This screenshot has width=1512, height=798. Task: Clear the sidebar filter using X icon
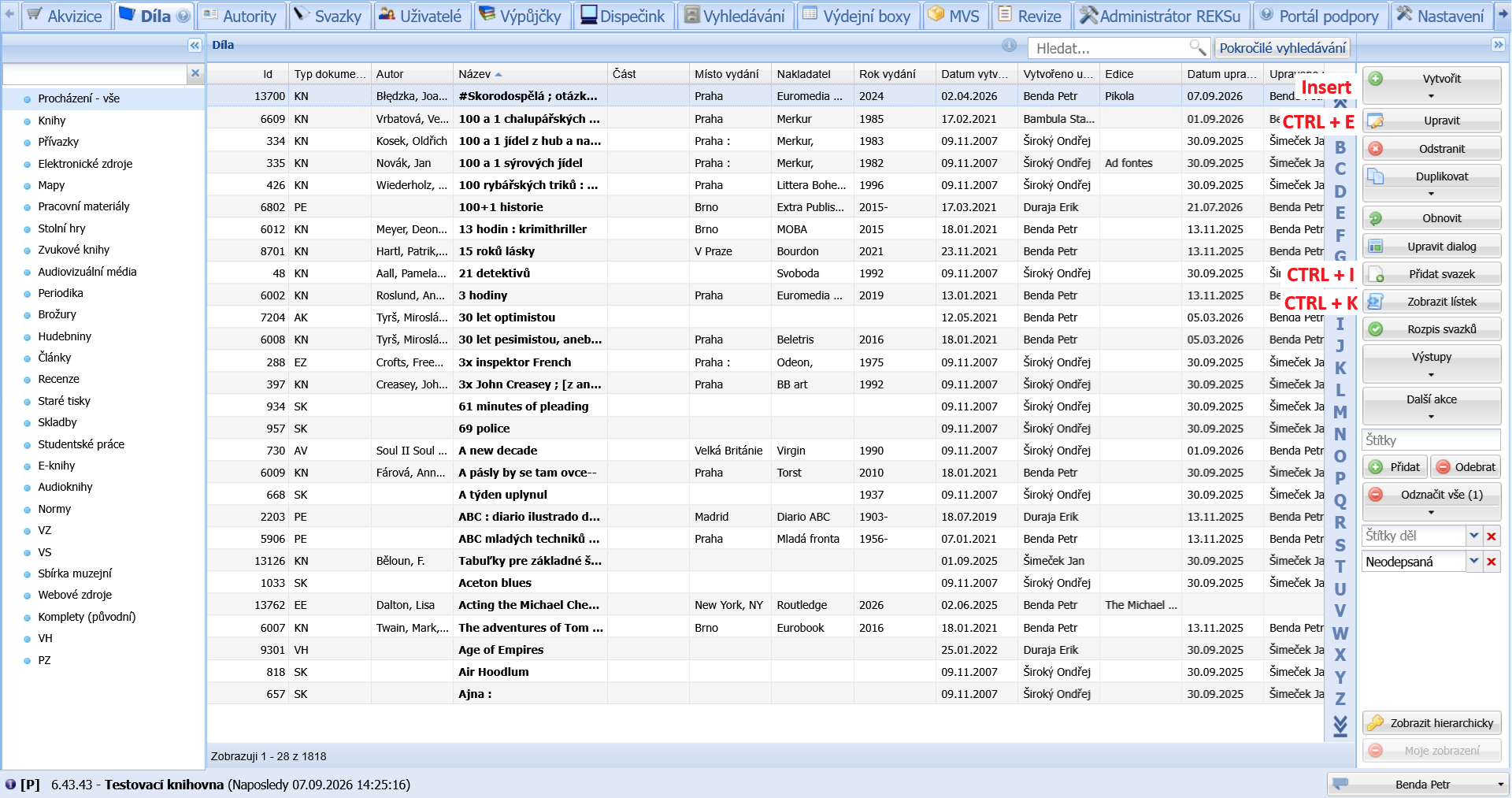pyautogui.click(x=195, y=73)
